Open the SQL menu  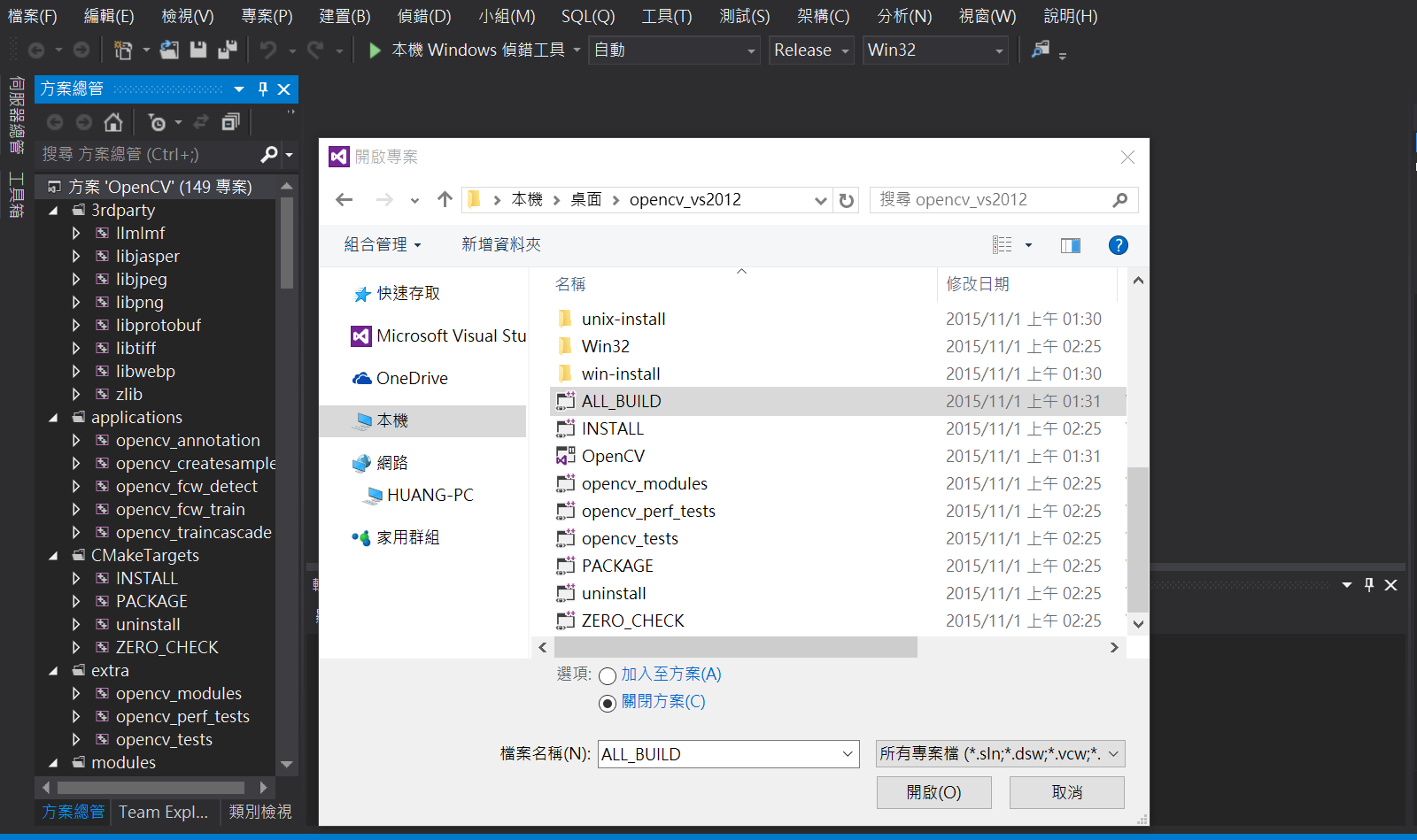pos(588,16)
